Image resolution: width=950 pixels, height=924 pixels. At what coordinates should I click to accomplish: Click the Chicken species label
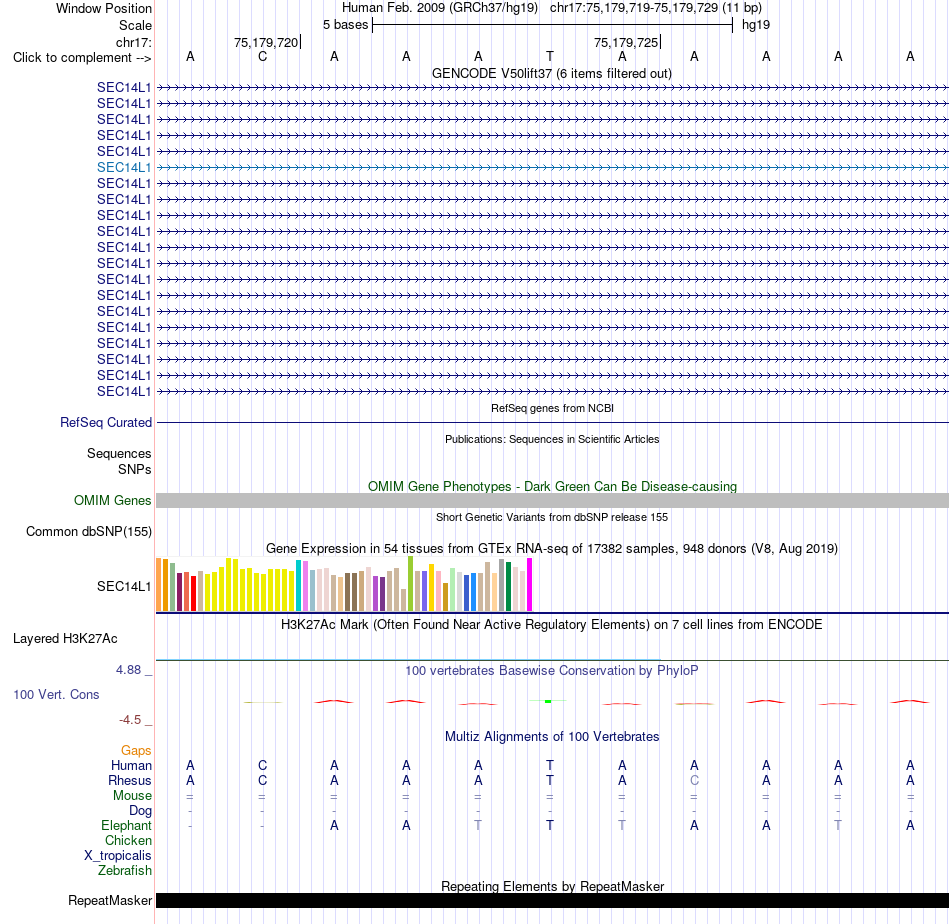coord(128,840)
